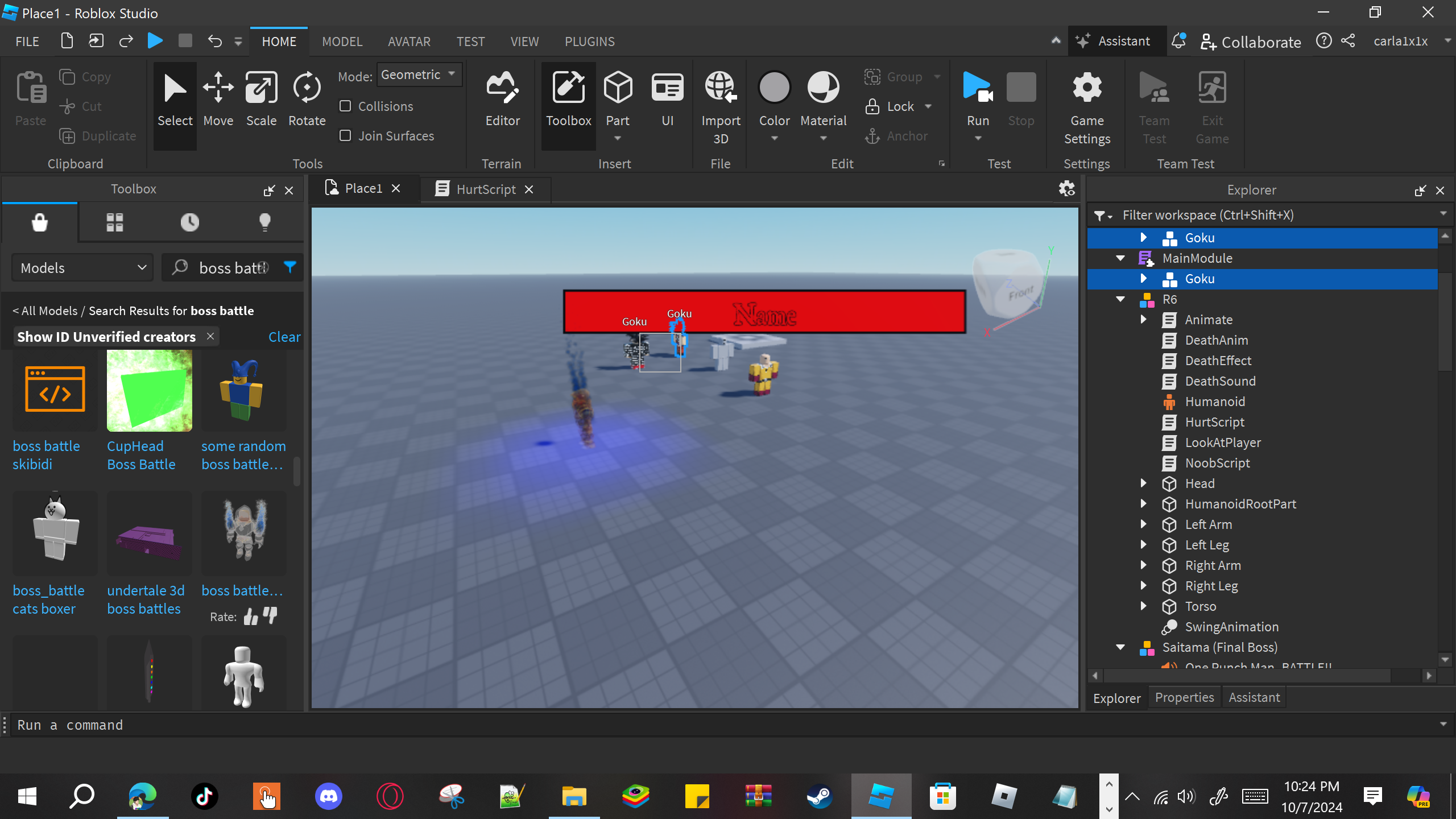Open the Color swatch picker
The width and height of the screenshot is (1456, 819).
point(774,88)
